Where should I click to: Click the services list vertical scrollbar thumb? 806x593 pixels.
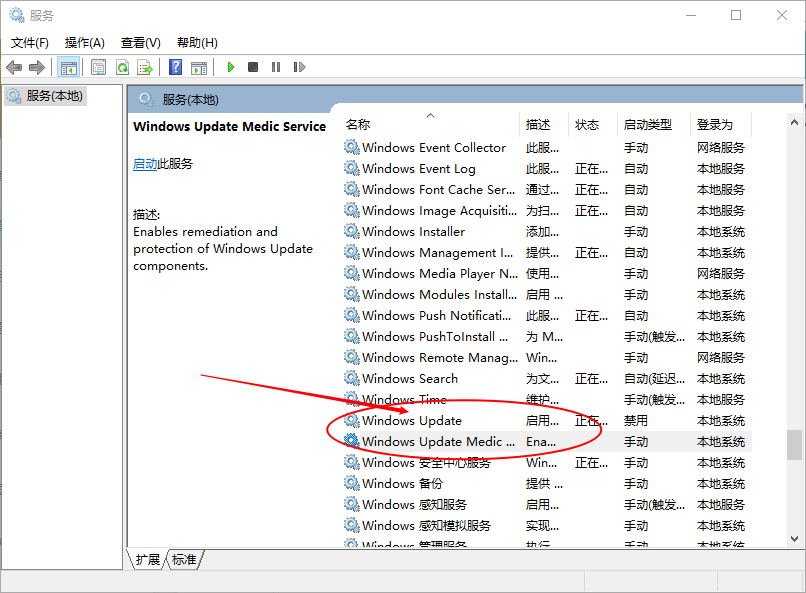tap(794, 445)
